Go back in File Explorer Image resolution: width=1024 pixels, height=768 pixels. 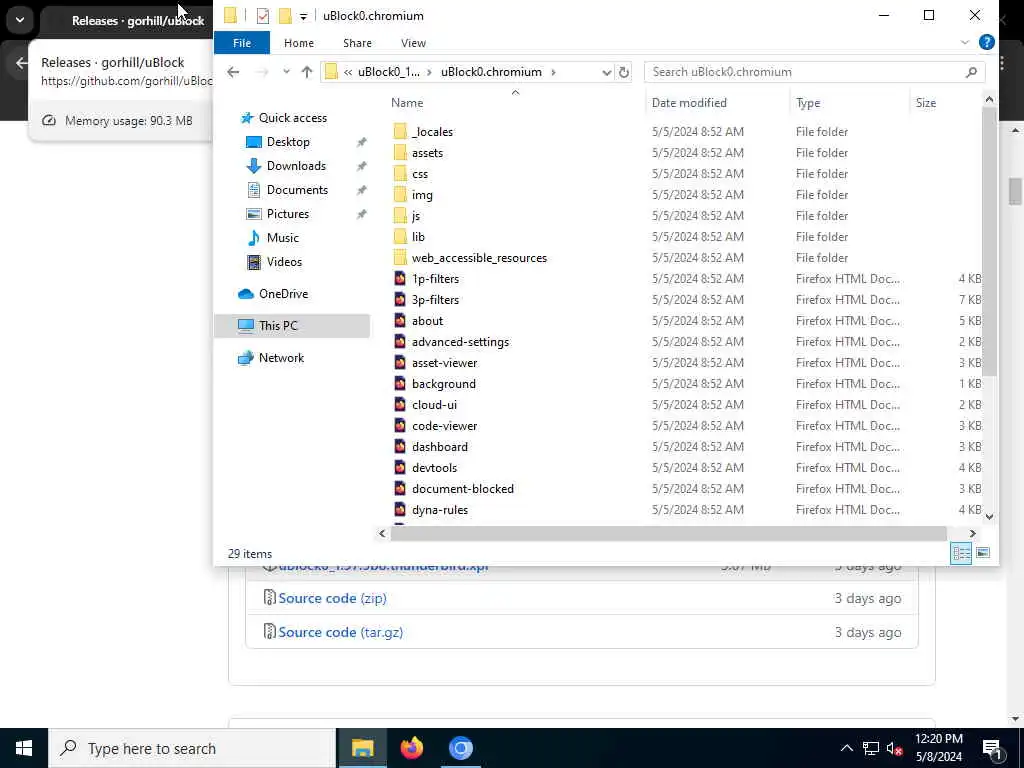[x=233, y=72]
